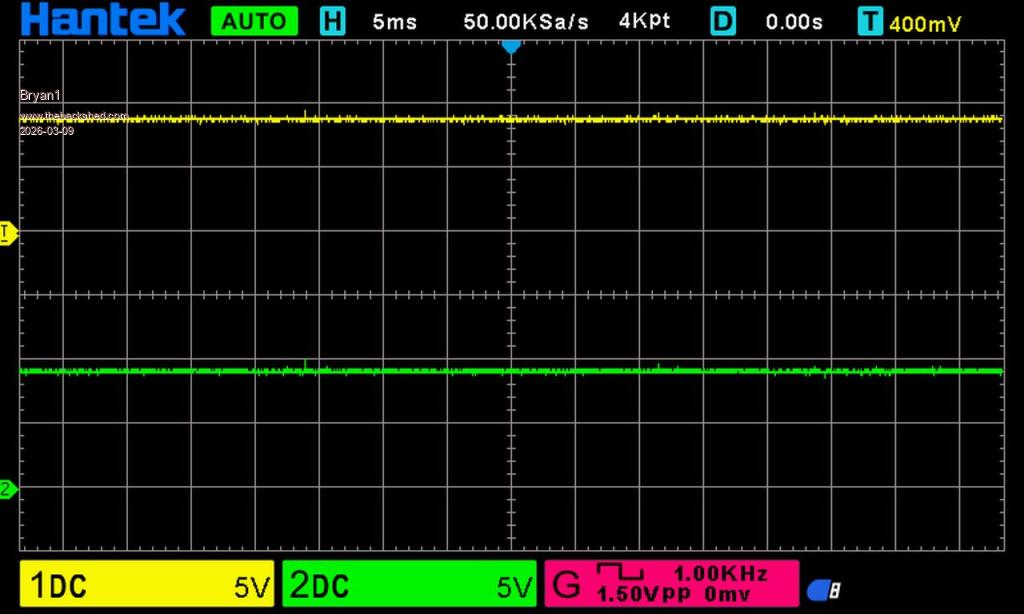Click the www.thebackshed.com watermark link

(74, 115)
